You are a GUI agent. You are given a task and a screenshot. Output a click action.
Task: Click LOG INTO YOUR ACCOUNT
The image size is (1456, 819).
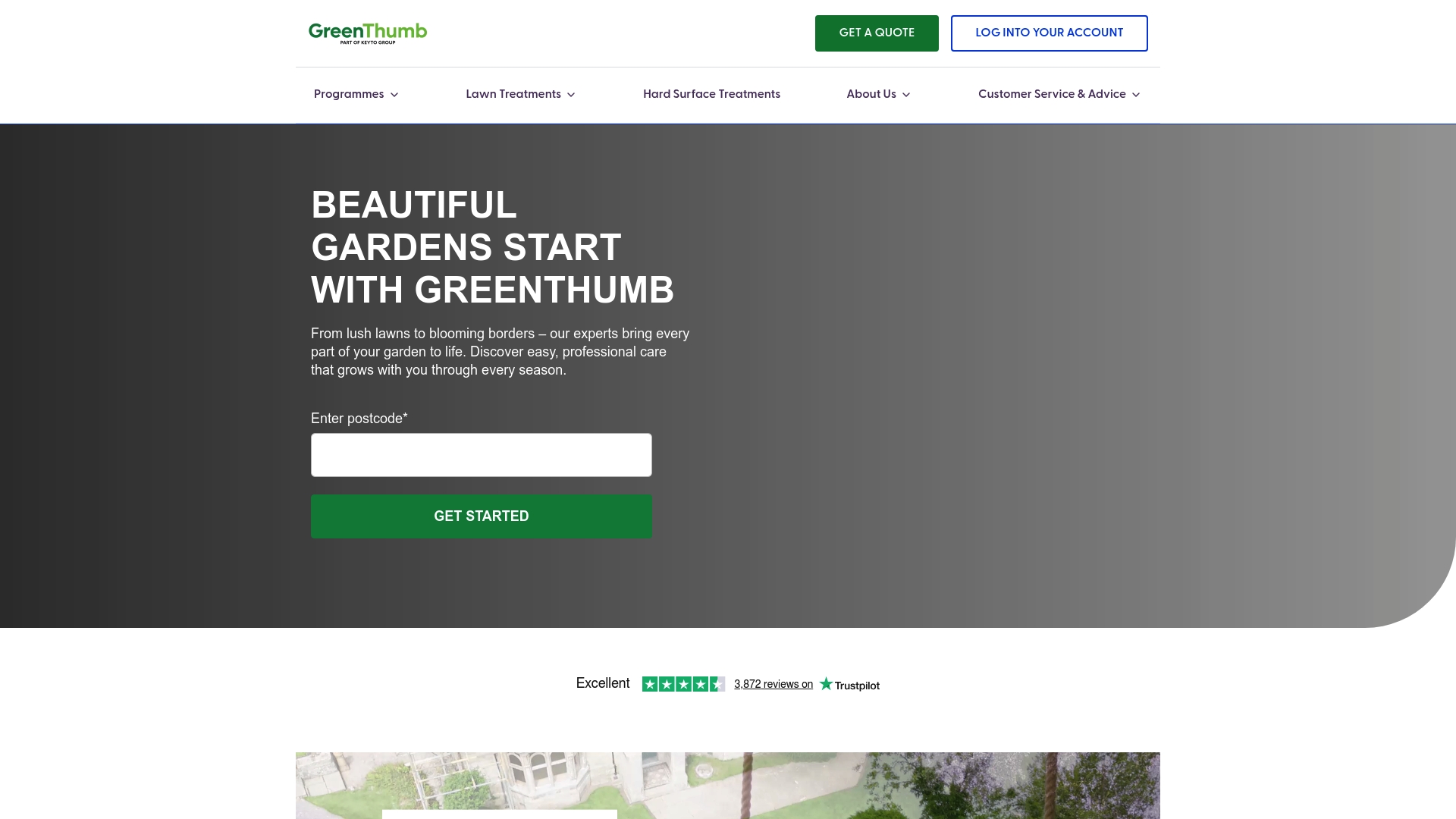(1050, 33)
